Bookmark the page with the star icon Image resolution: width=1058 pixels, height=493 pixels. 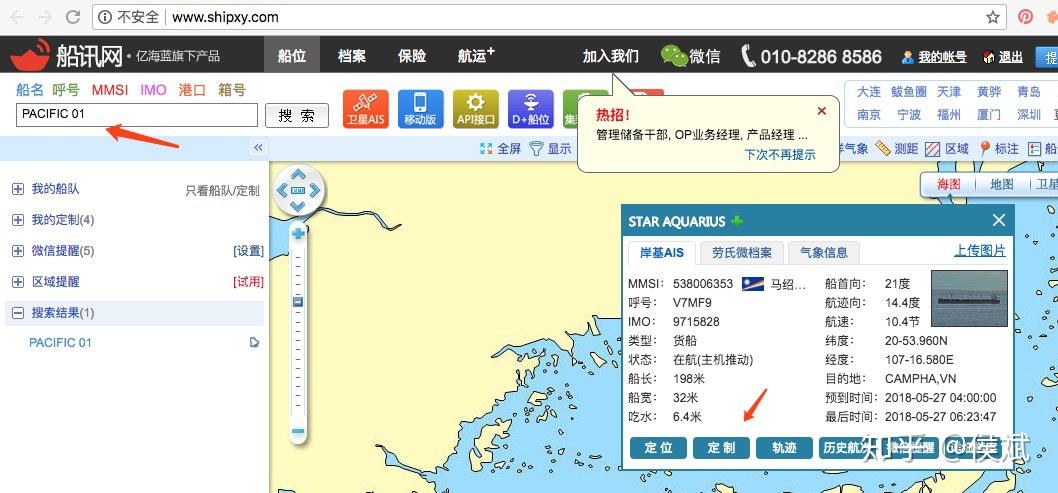pyautogui.click(x=993, y=17)
